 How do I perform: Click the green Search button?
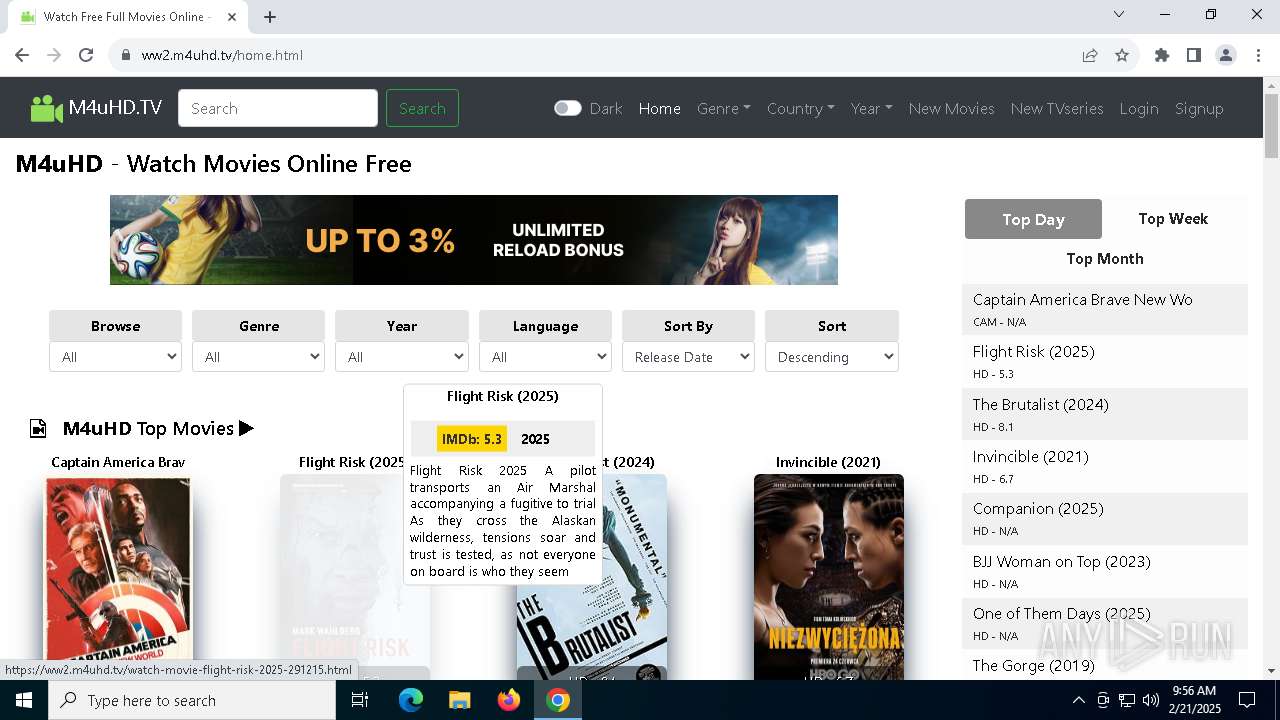tap(422, 108)
